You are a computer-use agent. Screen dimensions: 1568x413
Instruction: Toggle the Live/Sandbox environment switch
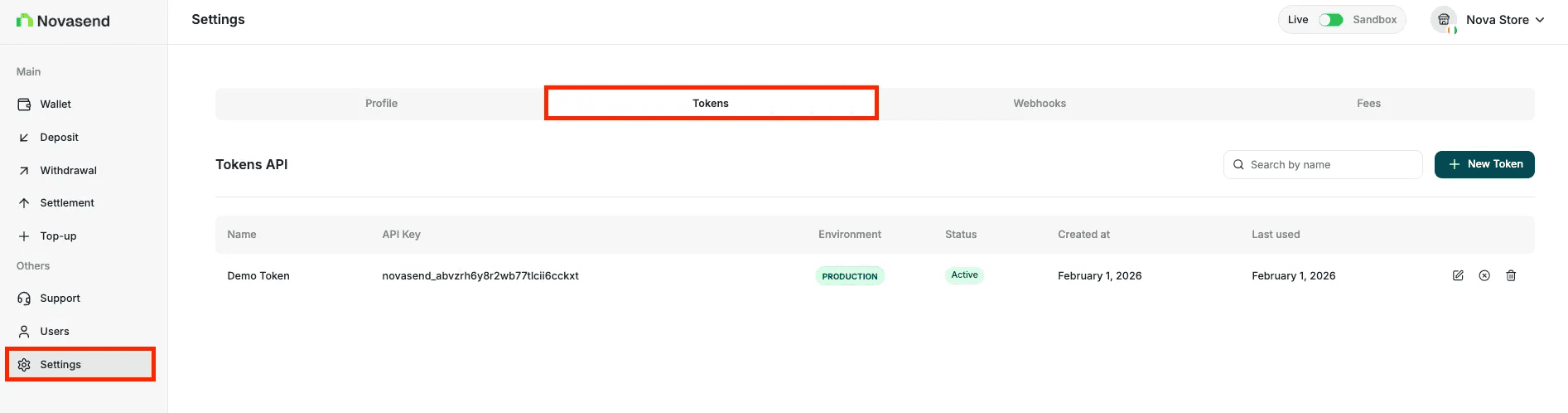click(x=1331, y=20)
